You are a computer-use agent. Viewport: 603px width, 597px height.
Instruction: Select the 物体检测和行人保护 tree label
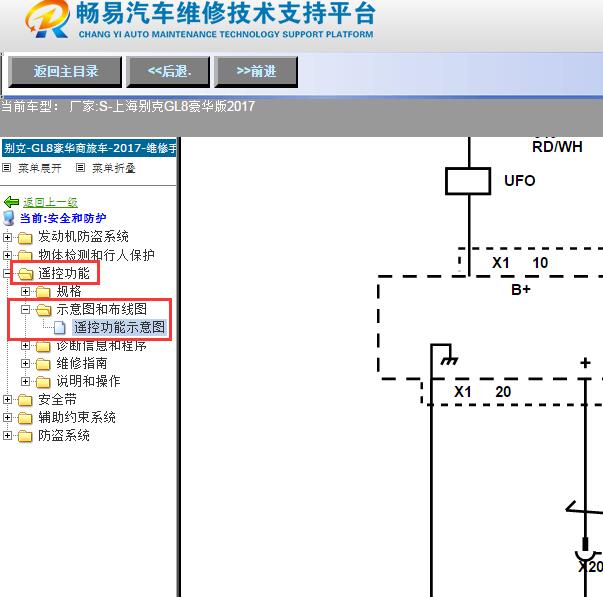(96, 255)
